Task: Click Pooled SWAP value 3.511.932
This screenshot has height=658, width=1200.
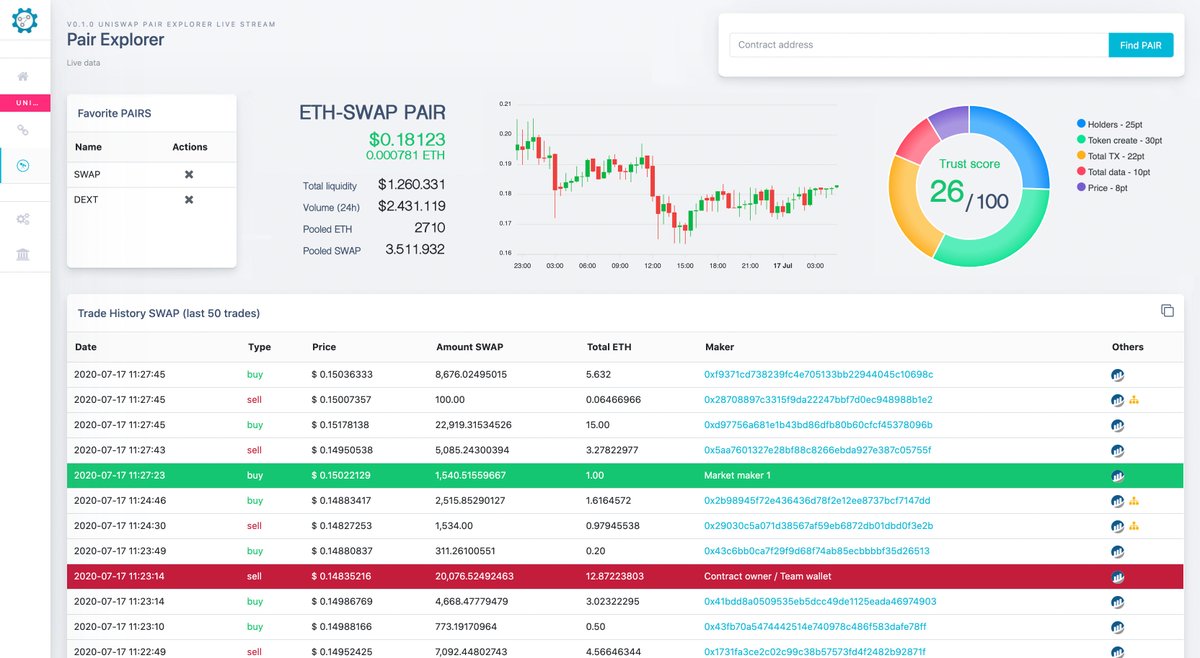Action: tap(415, 249)
